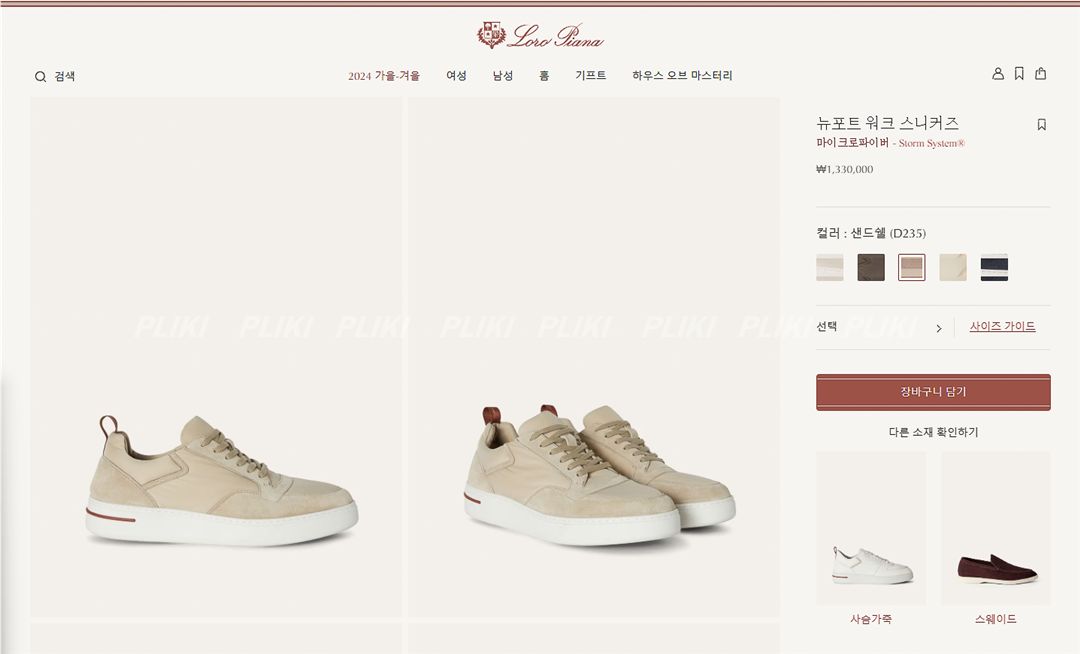Bookmark the 뉴포트 워크 스니커즈 product

1041,125
